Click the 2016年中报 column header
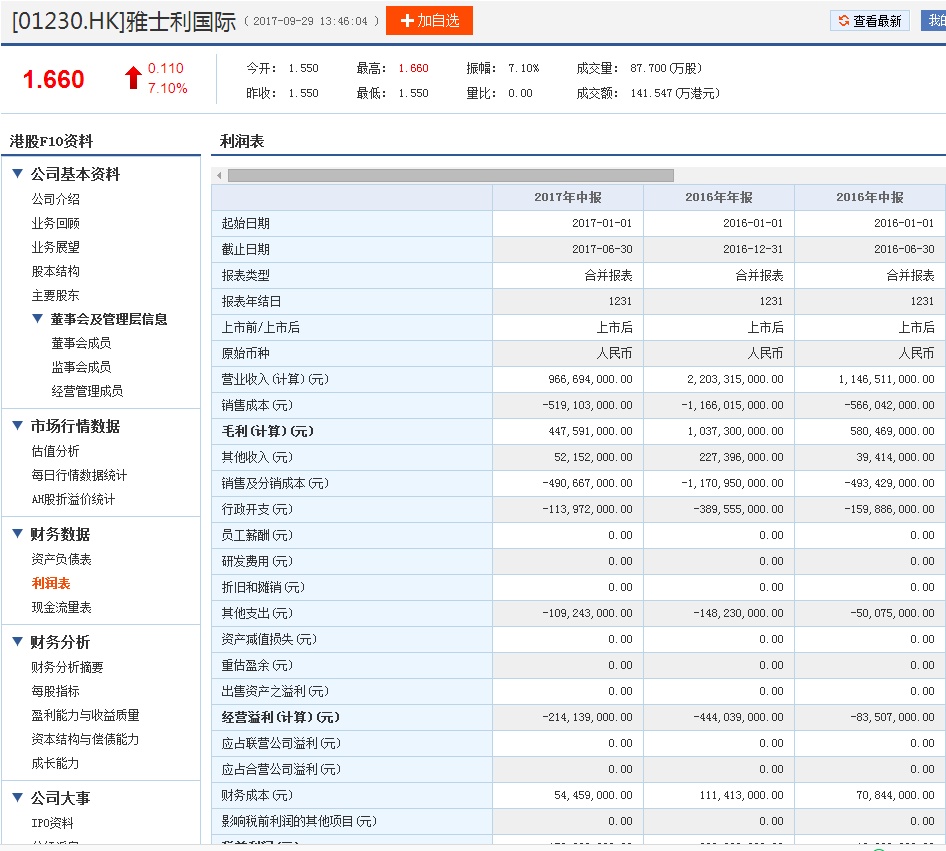 (869, 197)
